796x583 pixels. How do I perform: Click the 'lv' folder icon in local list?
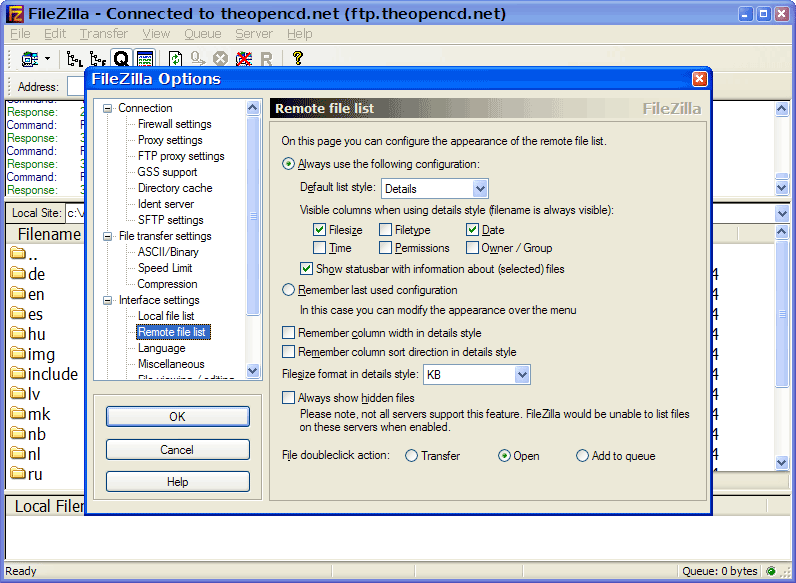tap(18, 393)
